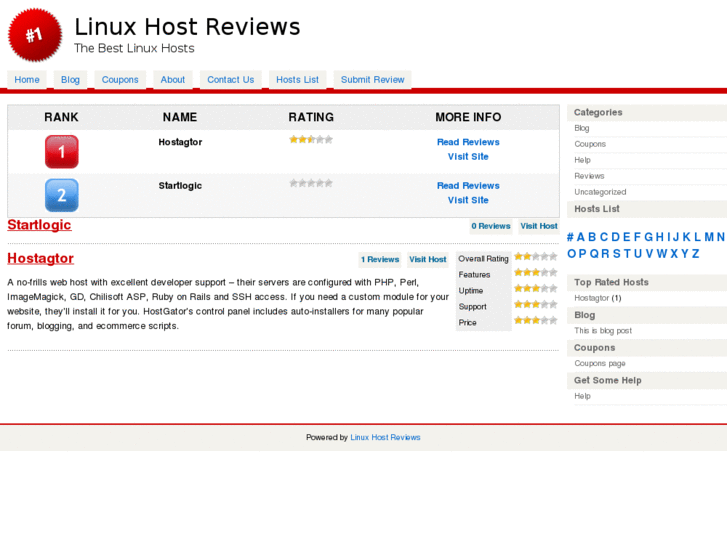Viewport: 727px width, 545px height.
Task: Click the RATING column header
Action: click(311, 117)
